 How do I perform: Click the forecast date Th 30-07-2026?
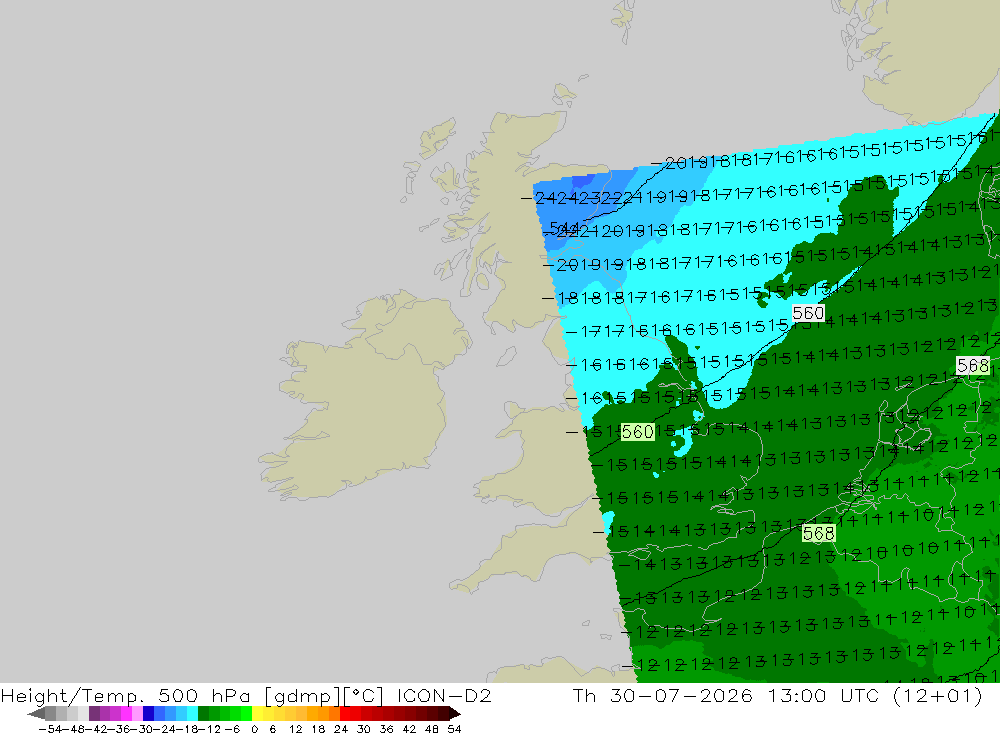(x=663, y=696)
